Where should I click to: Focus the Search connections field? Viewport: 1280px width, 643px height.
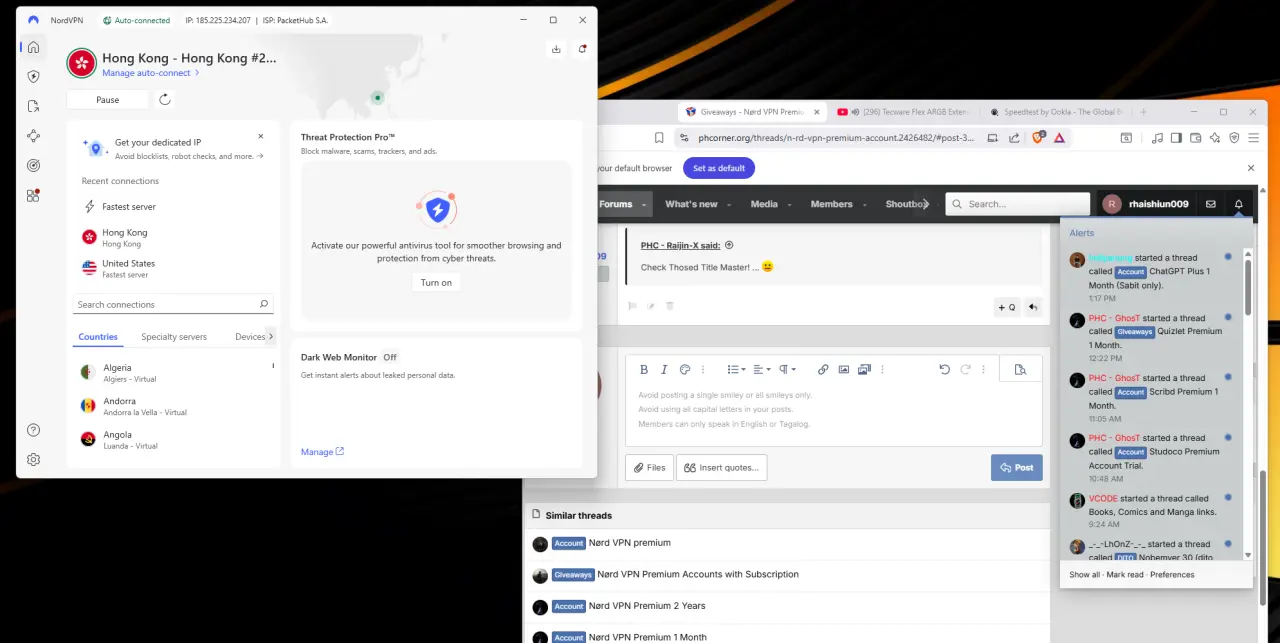(x=173, y=304)
